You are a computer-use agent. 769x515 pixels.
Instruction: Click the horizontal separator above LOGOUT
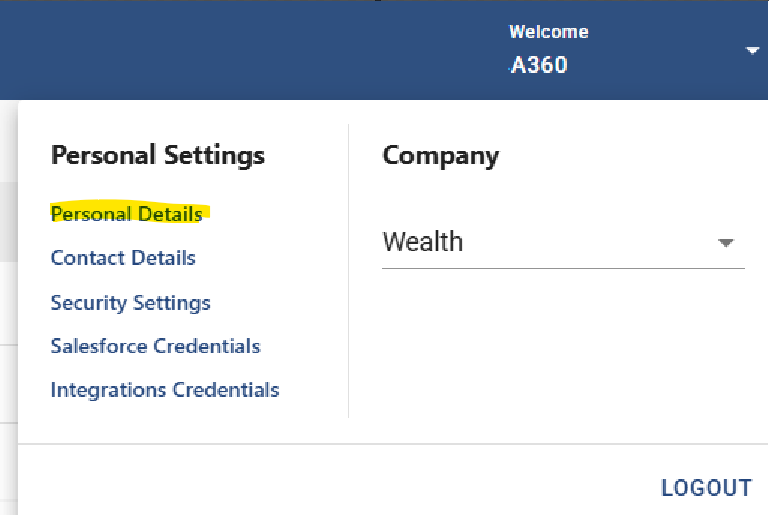click(x=393, y=444)
